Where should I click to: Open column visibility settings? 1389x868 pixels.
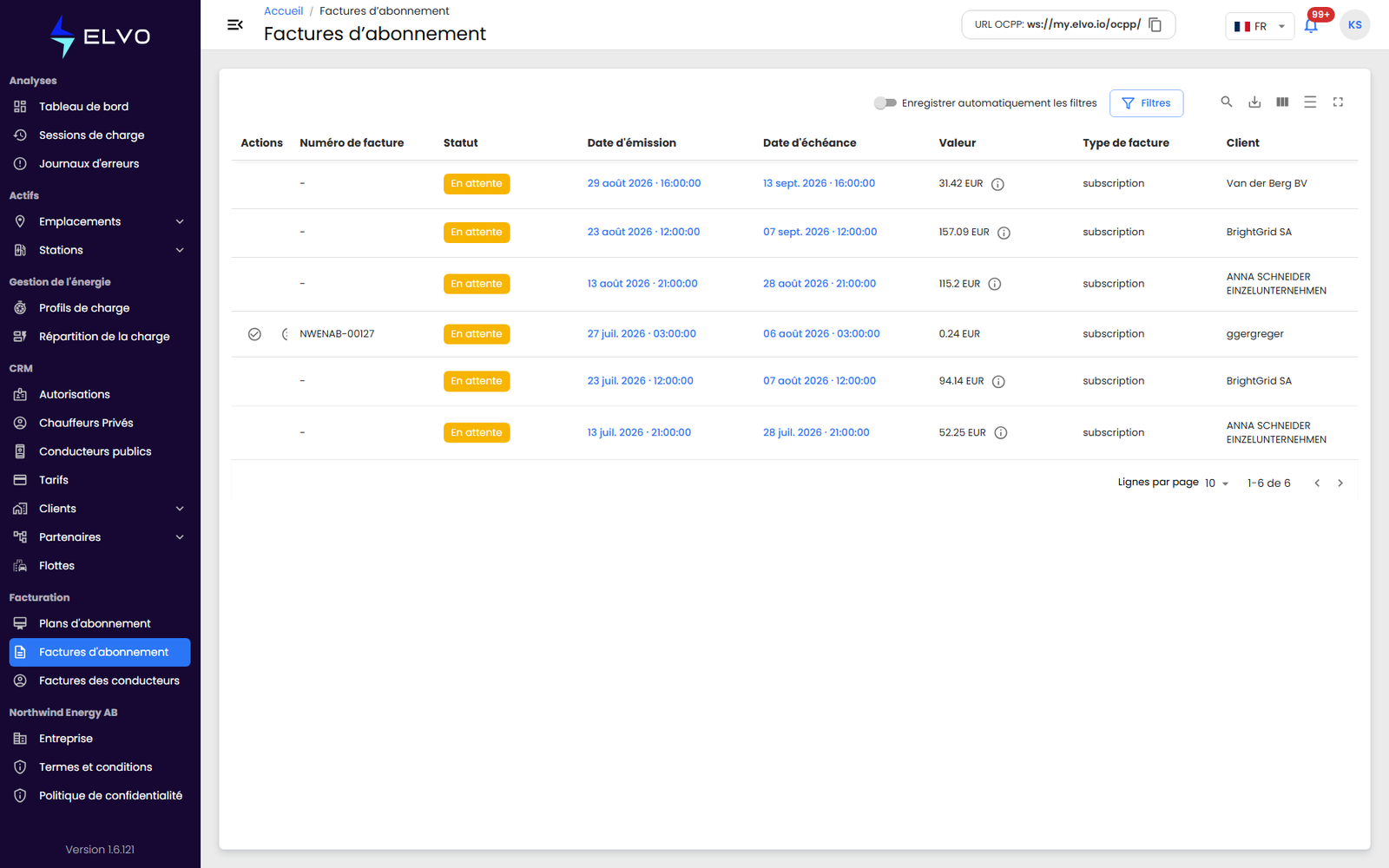[1282, 102]
